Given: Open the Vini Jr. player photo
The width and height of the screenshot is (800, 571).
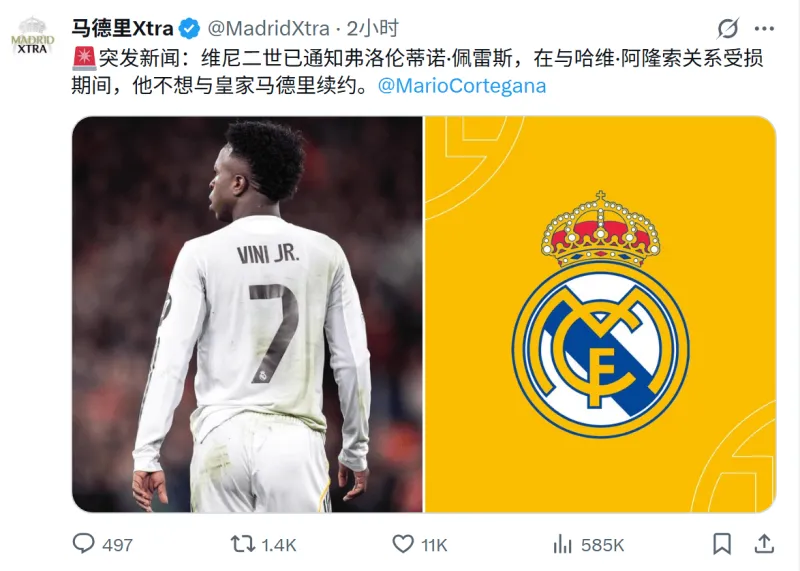Looking at the screenshot, I should pos(247,314).
